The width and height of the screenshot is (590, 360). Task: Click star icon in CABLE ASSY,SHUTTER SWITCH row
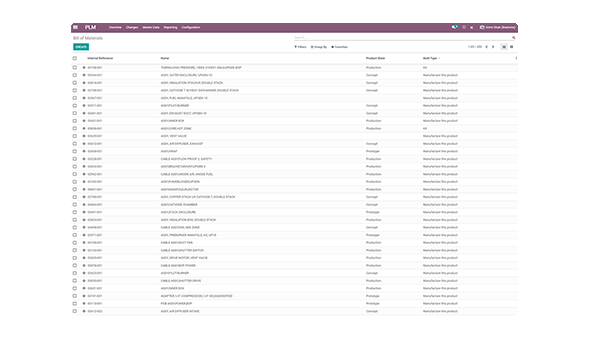(x=84, y=250)
